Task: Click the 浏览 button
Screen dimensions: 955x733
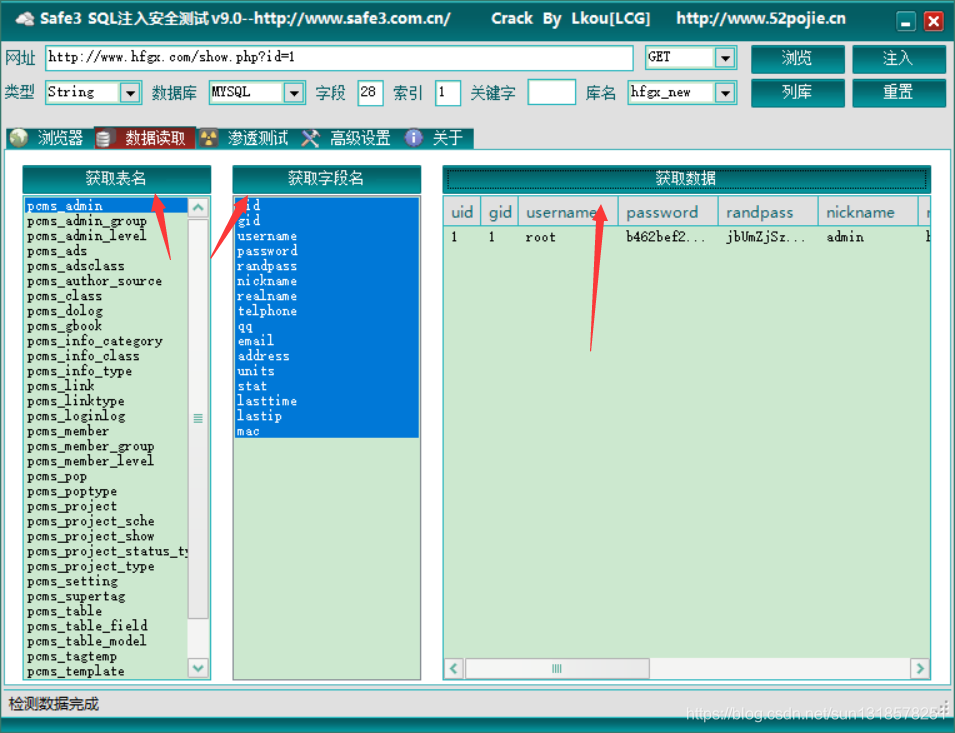Action: pyautogui.click(x=797, y=58)
